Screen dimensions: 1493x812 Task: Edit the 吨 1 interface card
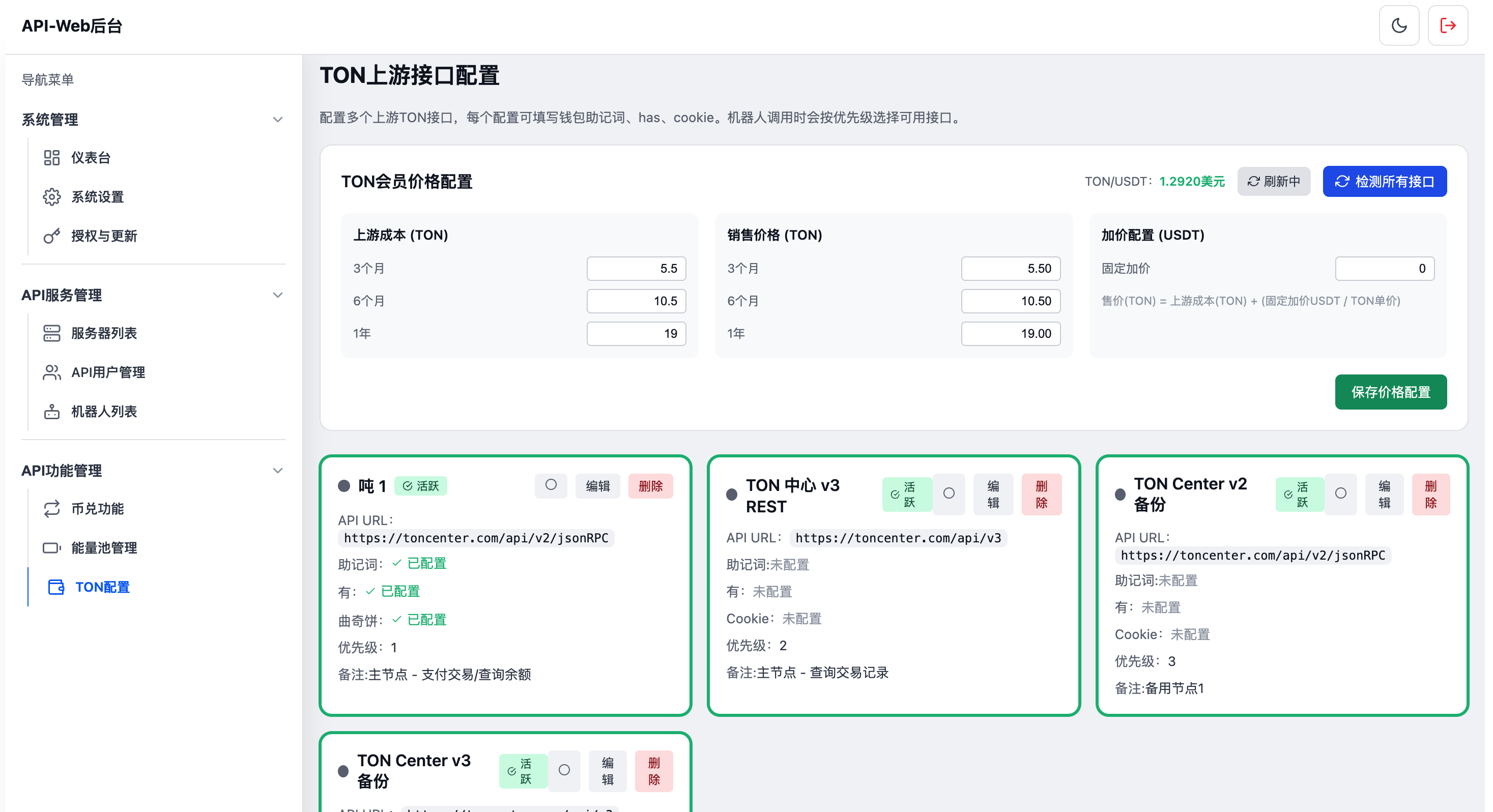[x=597, y=486]
